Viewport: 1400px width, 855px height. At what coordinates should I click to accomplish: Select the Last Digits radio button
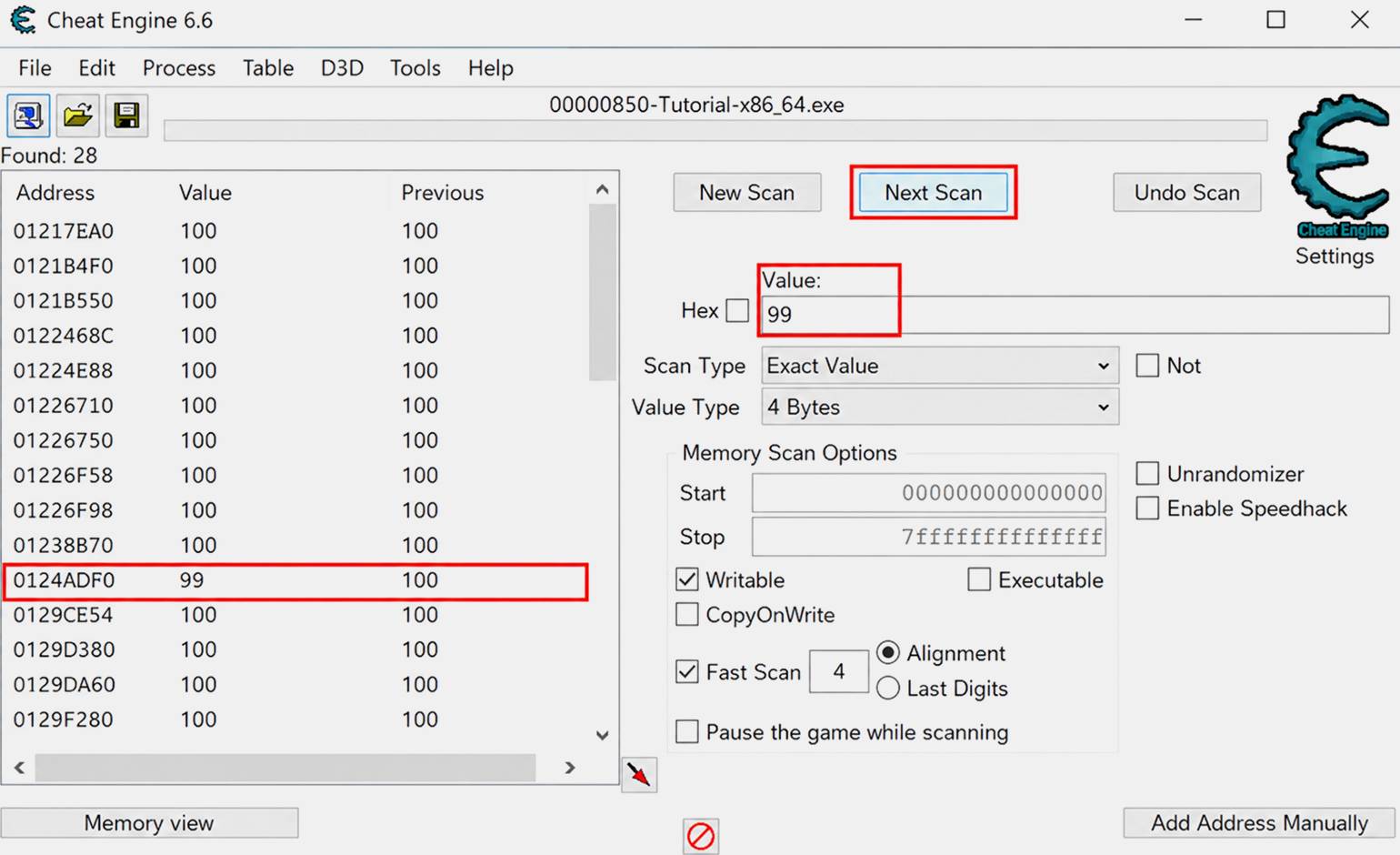pos(888,689)
